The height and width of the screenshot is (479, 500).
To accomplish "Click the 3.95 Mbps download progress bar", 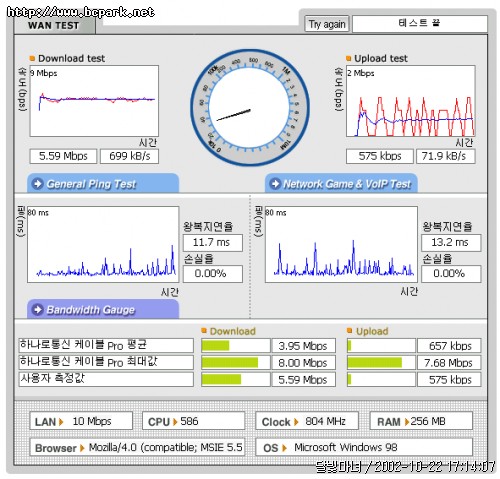I will click(x=236, y=346).
